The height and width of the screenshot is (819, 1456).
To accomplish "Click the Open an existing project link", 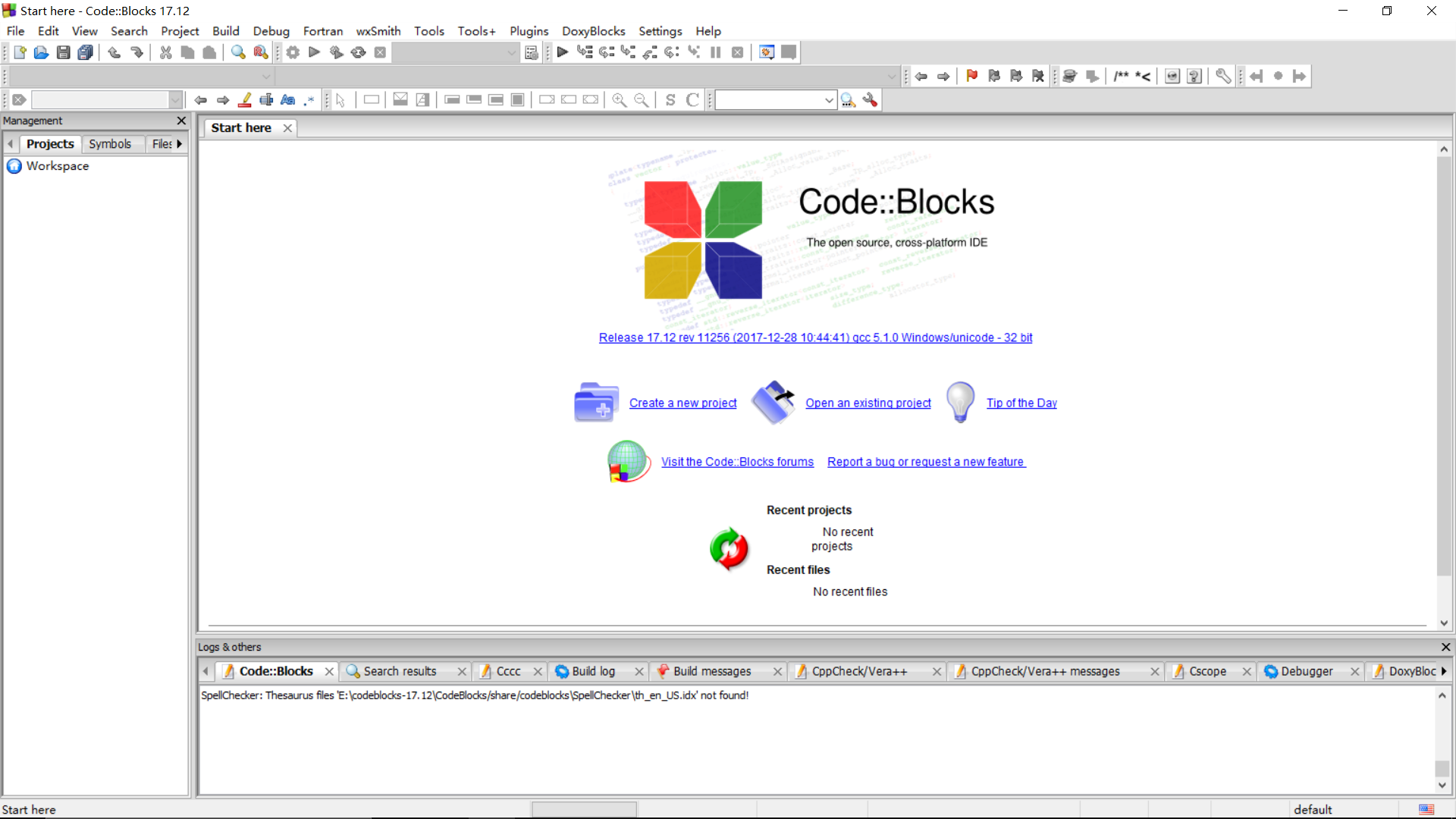I will [x=868, y=403].
